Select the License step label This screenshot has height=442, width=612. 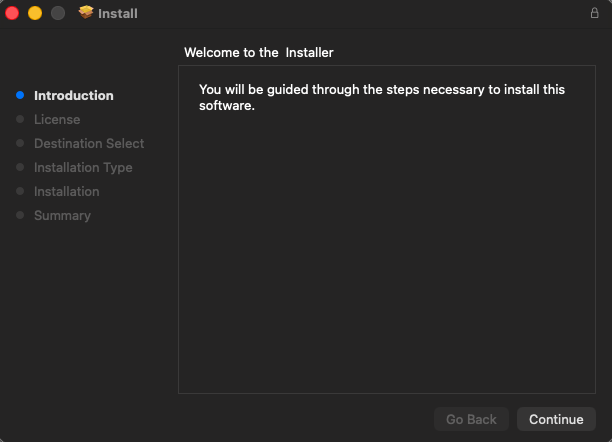[57, 120]
